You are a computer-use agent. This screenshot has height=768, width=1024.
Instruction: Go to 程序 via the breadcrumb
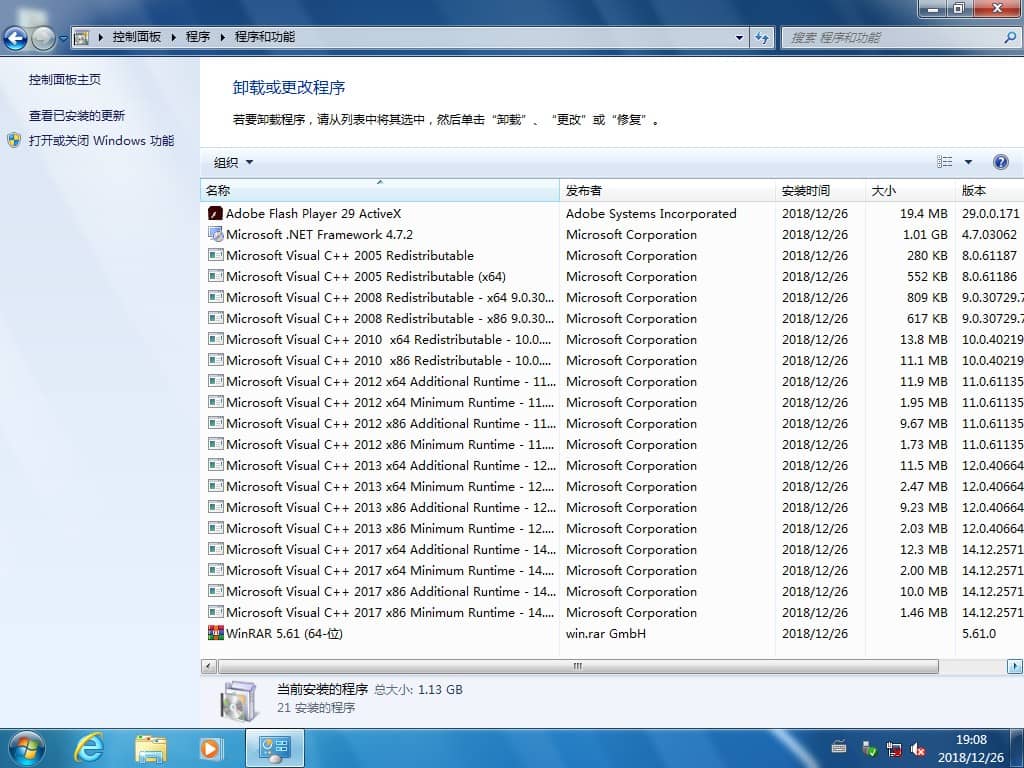coord(197,37)
